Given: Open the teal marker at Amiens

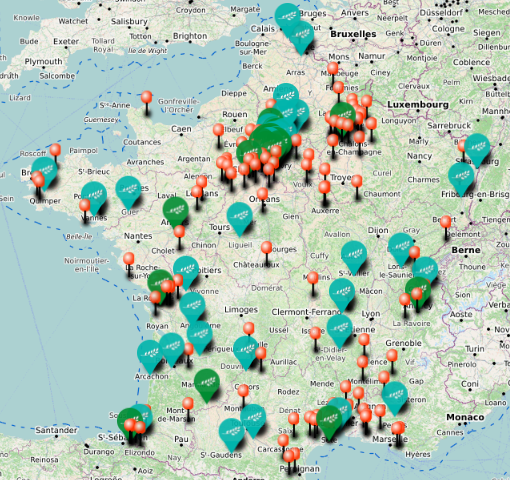Looking at the screenshot, I should [286, 97].
